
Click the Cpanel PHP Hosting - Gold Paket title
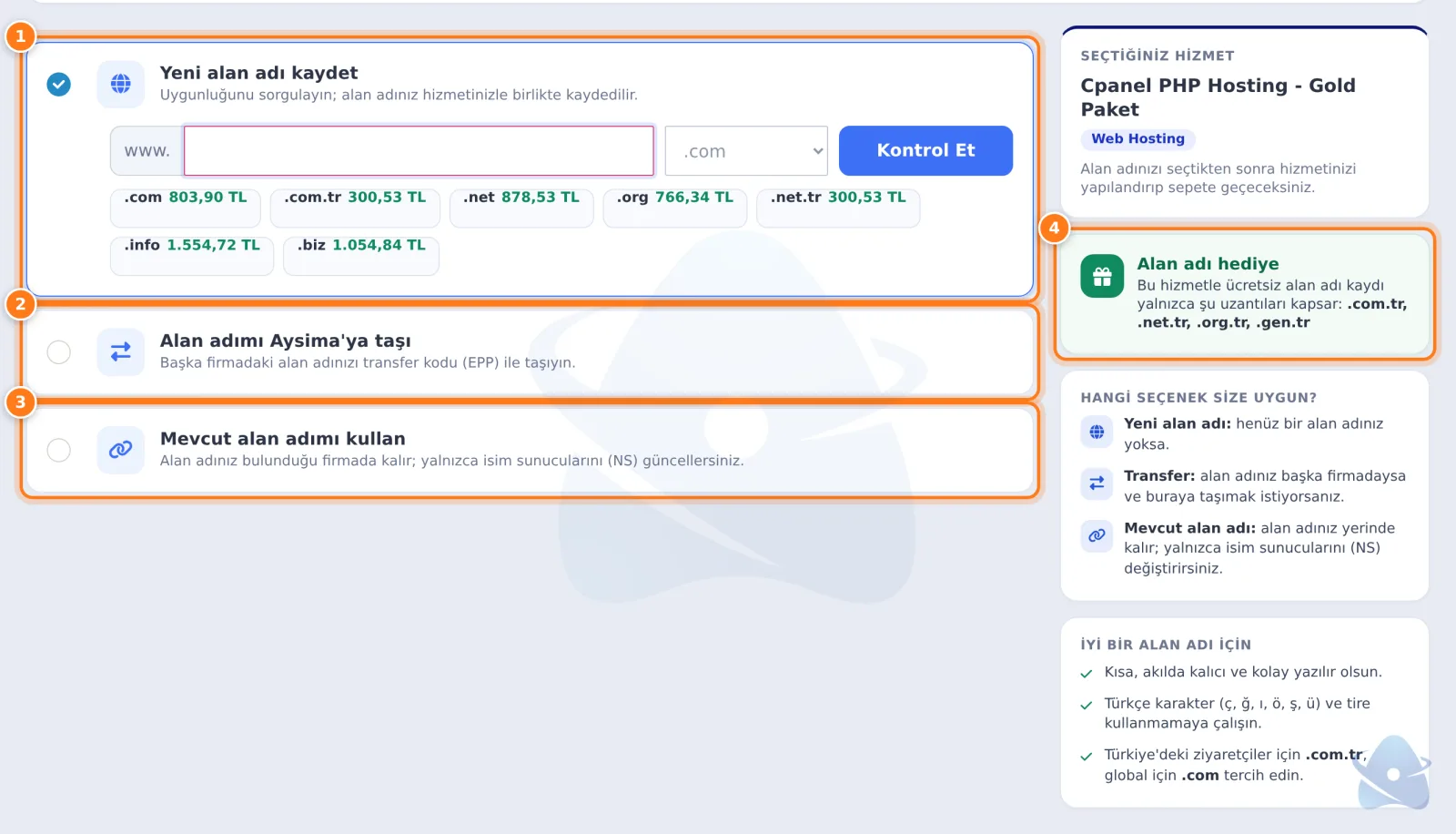pos(1218,97)
